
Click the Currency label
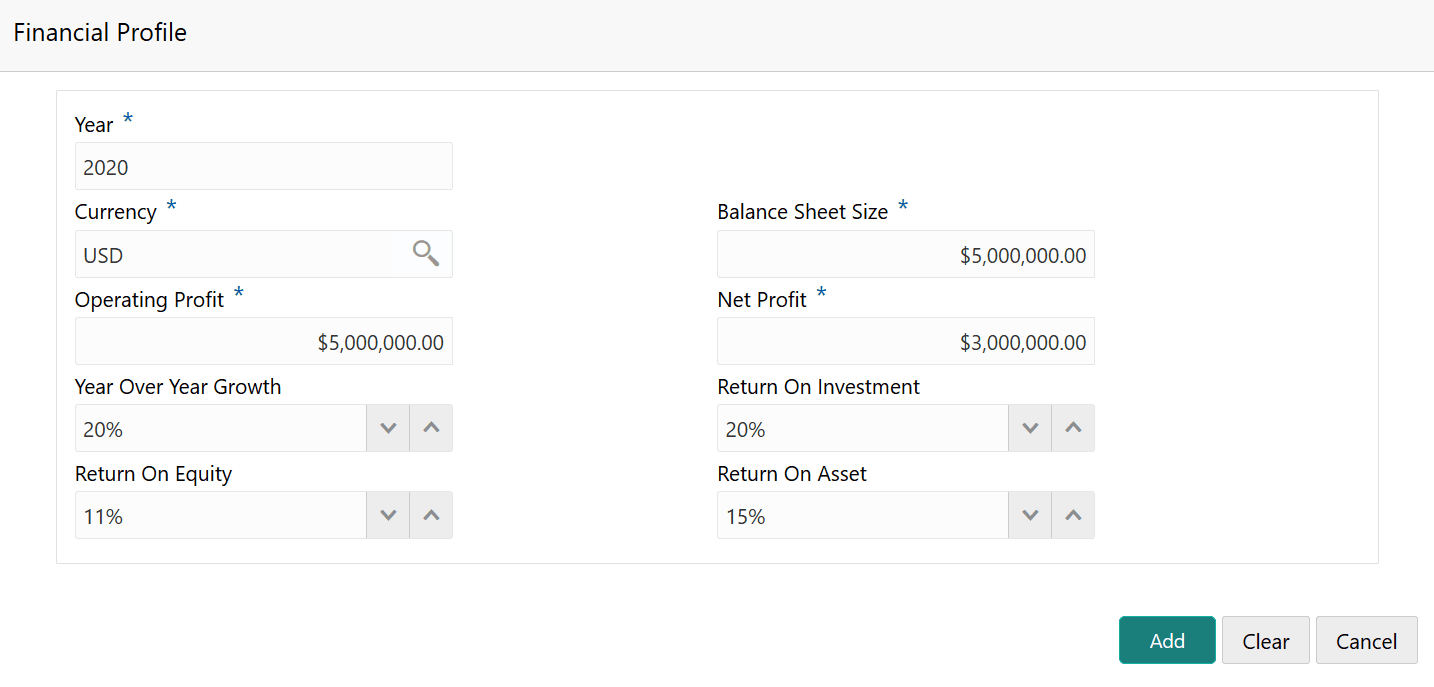(x=116, y=212)
